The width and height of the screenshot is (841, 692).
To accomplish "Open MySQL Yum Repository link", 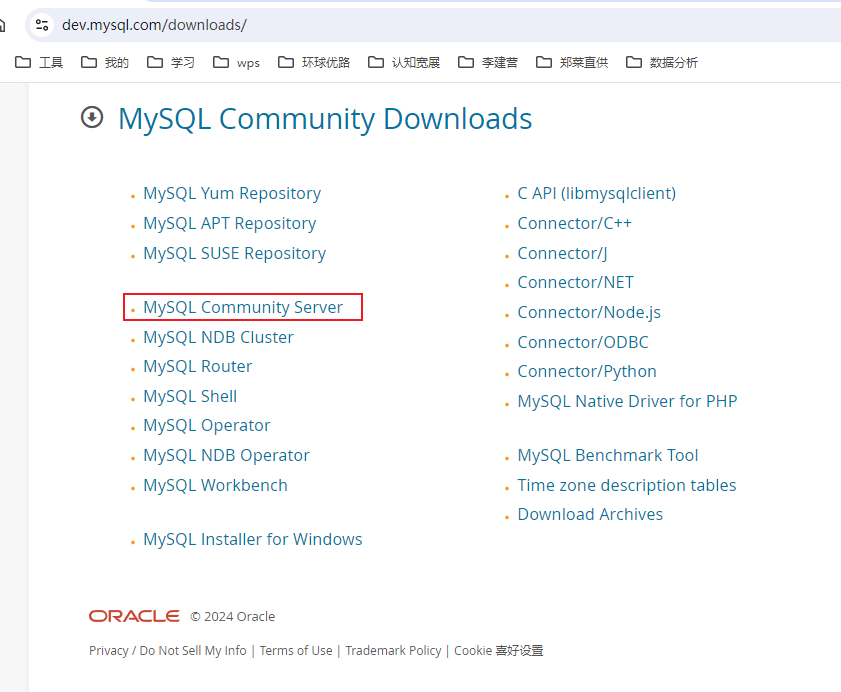I will [x=232, y=193].
